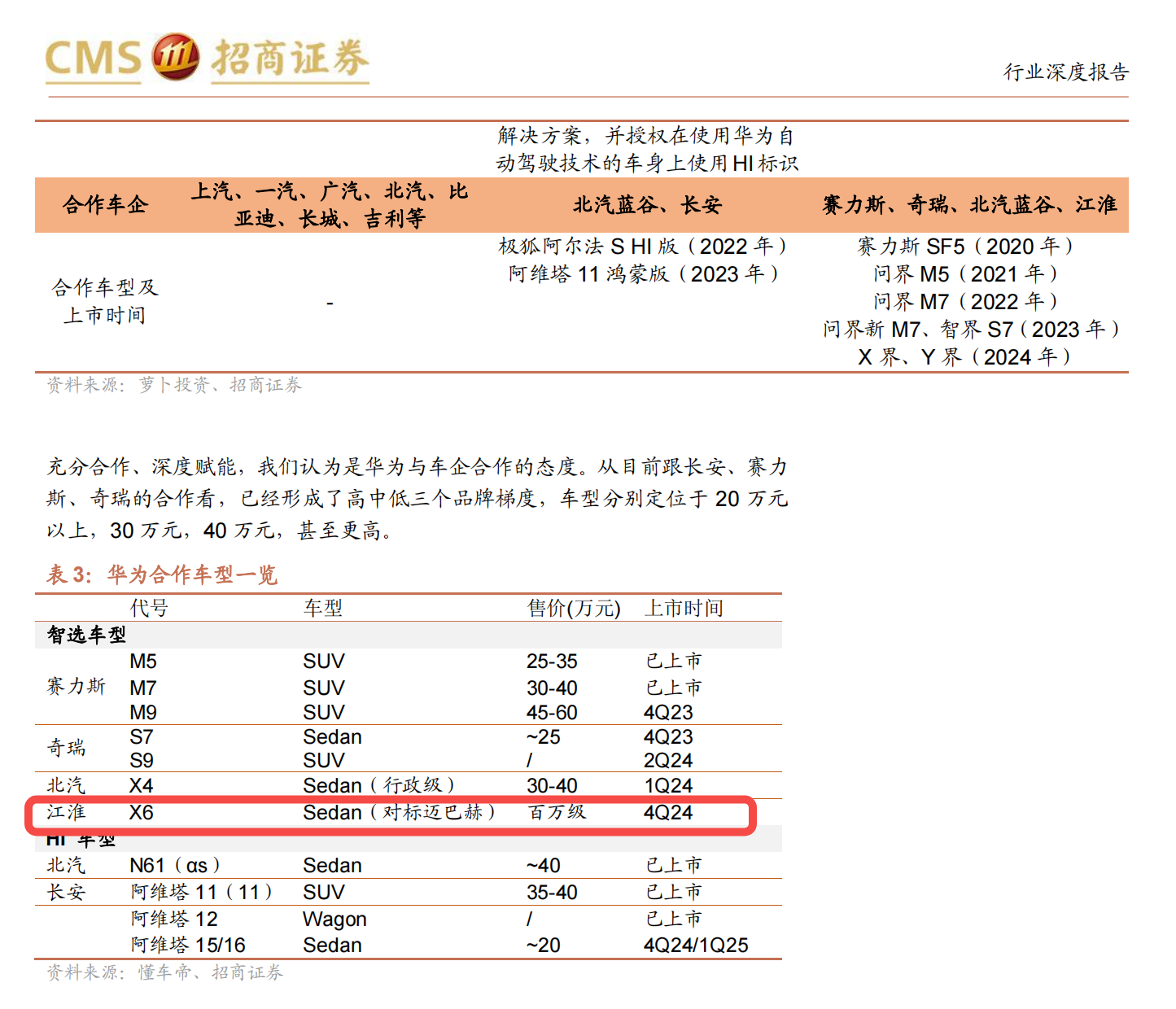Viewport: 1176px width, 1009px height.
Task: Click the "25-35" price cell
Action: pyautogui.click(x=552, y=662)
